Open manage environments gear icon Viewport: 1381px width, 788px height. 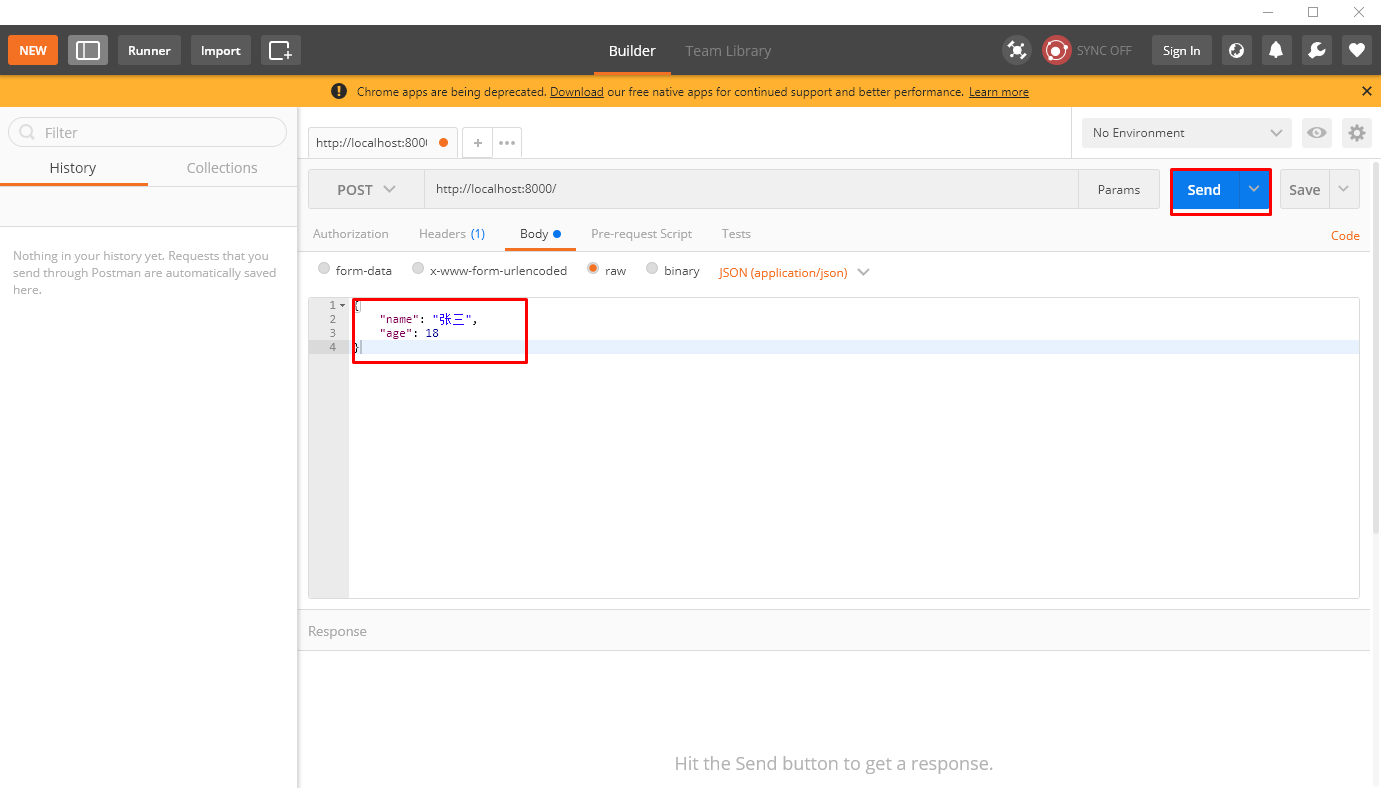point(1356,133)
